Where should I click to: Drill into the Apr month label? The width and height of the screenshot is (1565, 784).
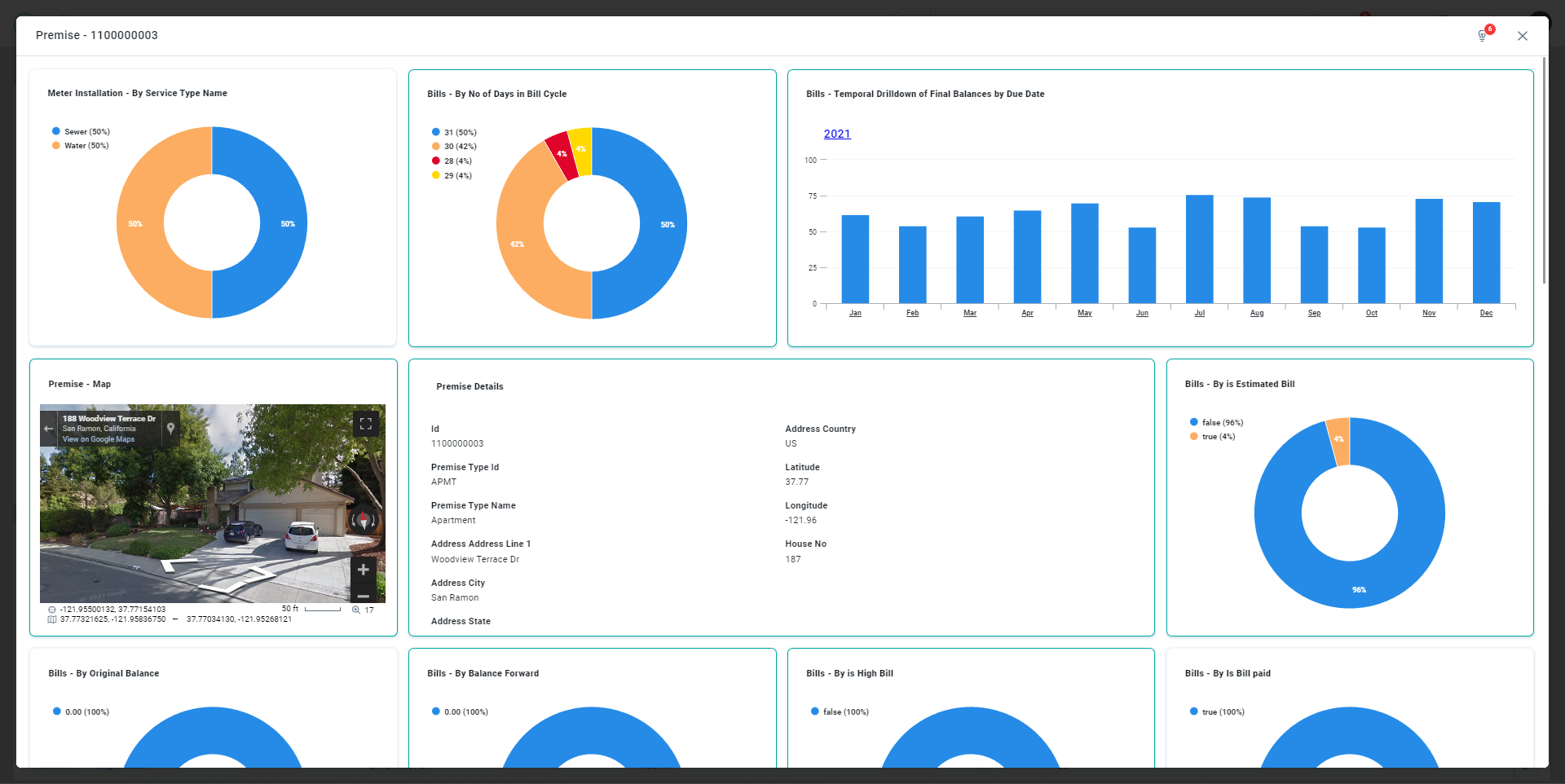(x=1027, y=313)
